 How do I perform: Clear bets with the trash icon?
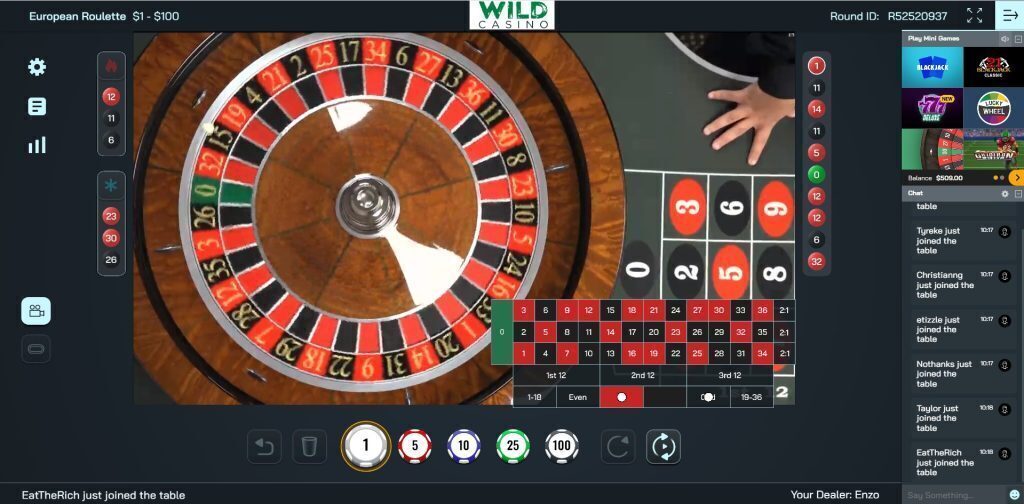point(310,447)
